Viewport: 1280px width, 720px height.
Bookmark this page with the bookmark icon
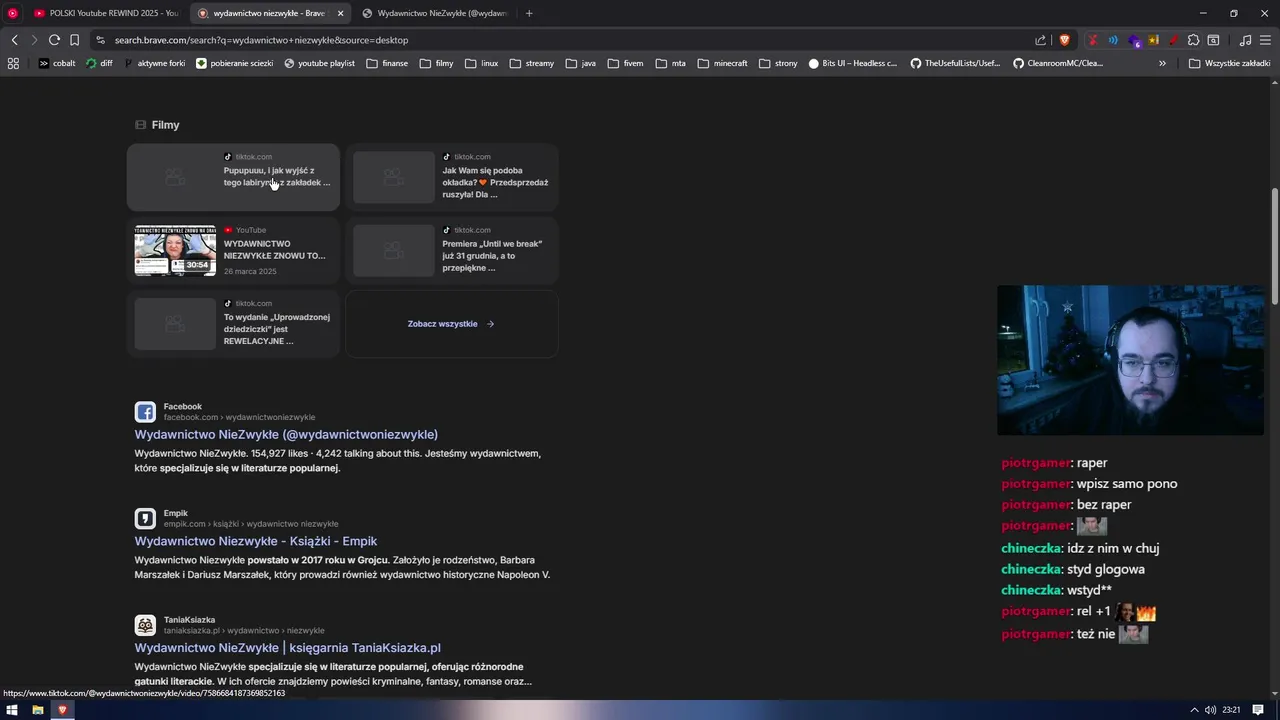(74, 40)
